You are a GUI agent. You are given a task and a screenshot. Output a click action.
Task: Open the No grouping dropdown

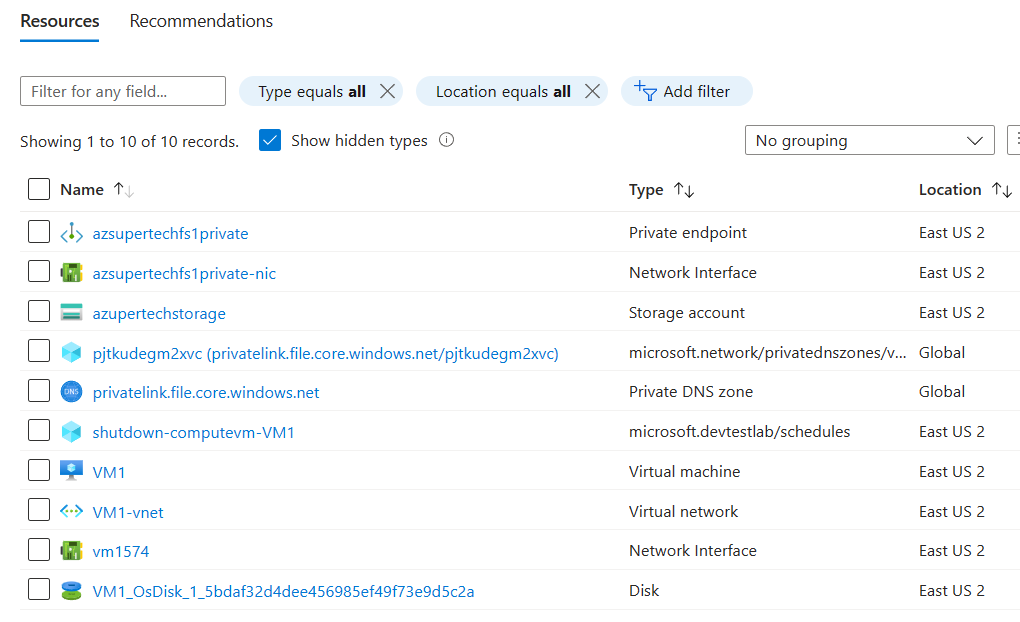(869, 140)
